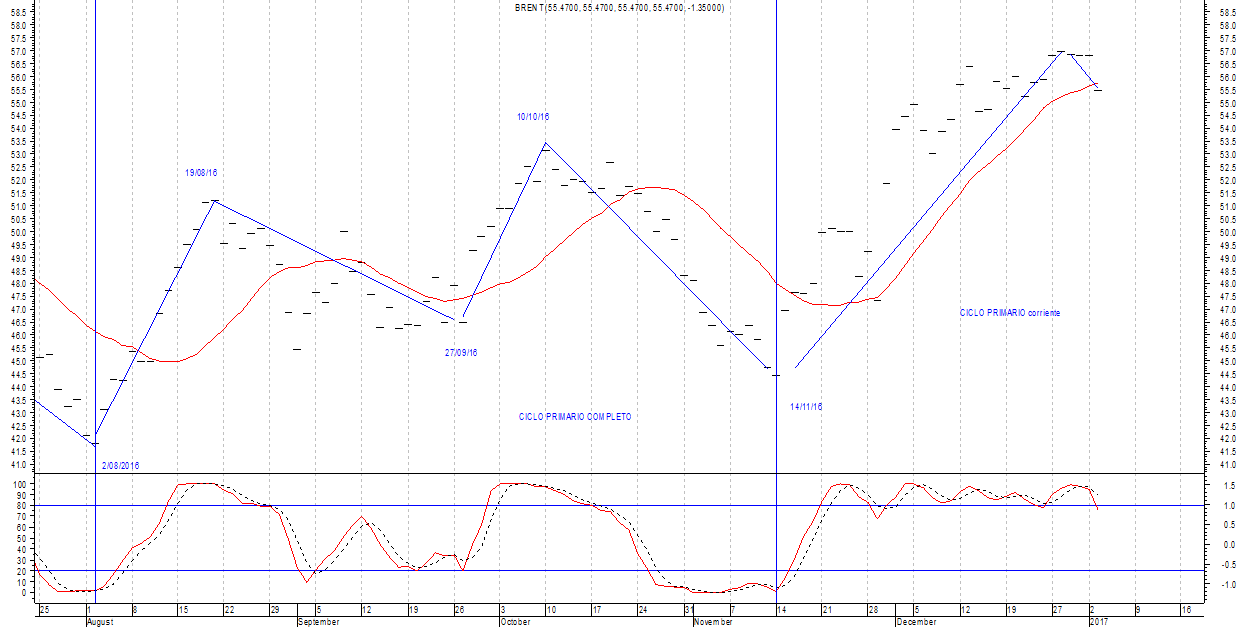1238x627 pixels.
Task: Select the December month label
Action: pos(916,621)
